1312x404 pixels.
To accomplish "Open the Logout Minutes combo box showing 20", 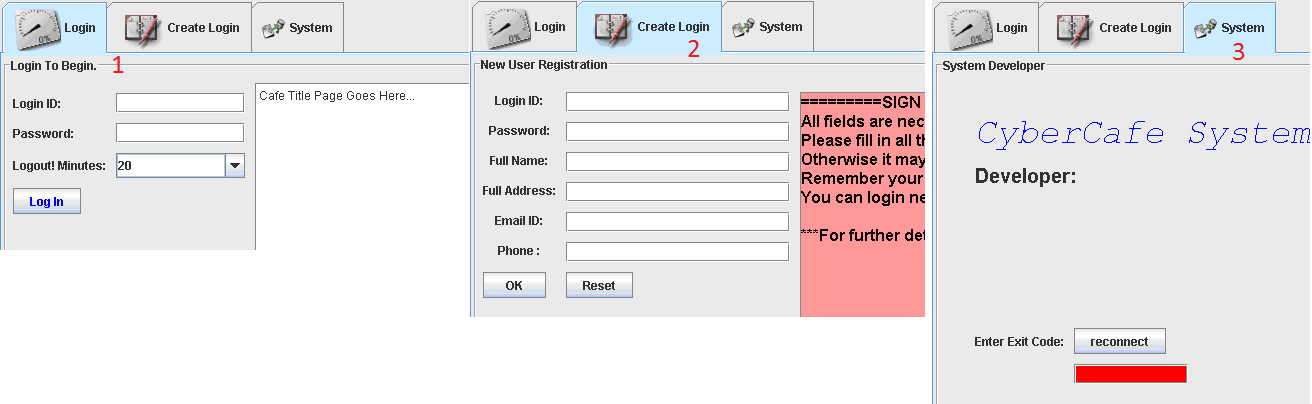I will [180, 166].
